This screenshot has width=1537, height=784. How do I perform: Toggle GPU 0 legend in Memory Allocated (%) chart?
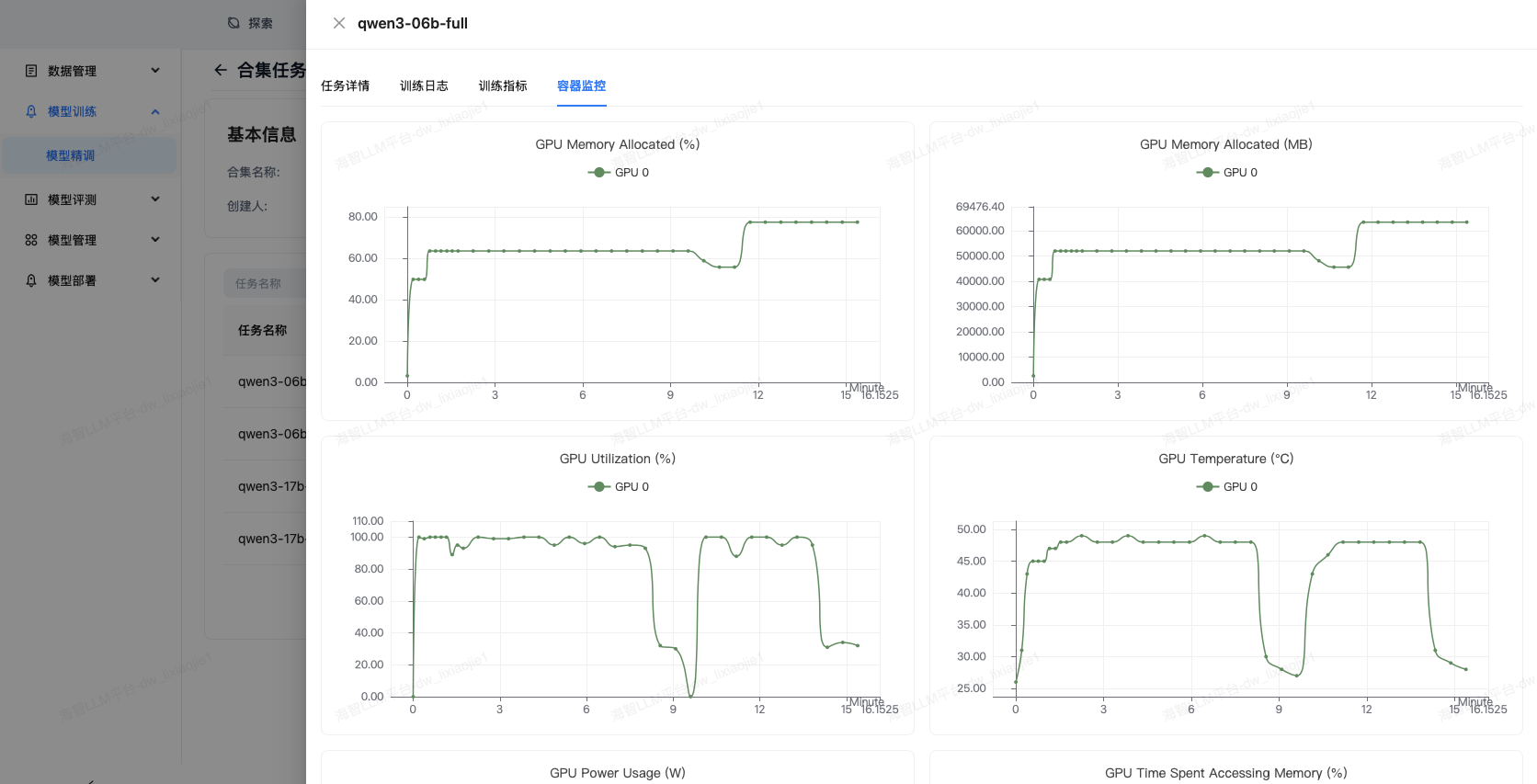pos(619,173)
